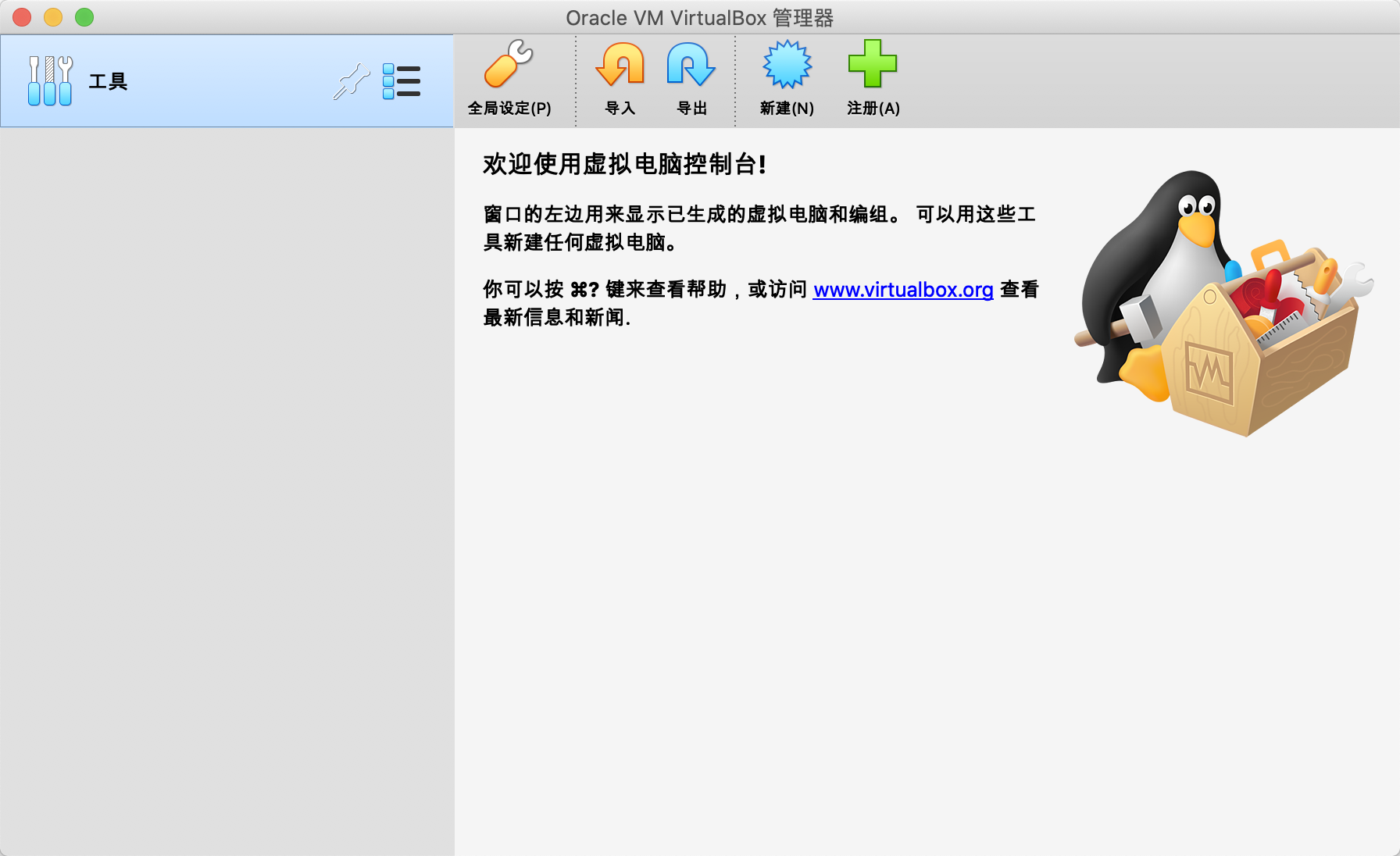Open 全局设定(P) global preferences

[x=509, y=78]
